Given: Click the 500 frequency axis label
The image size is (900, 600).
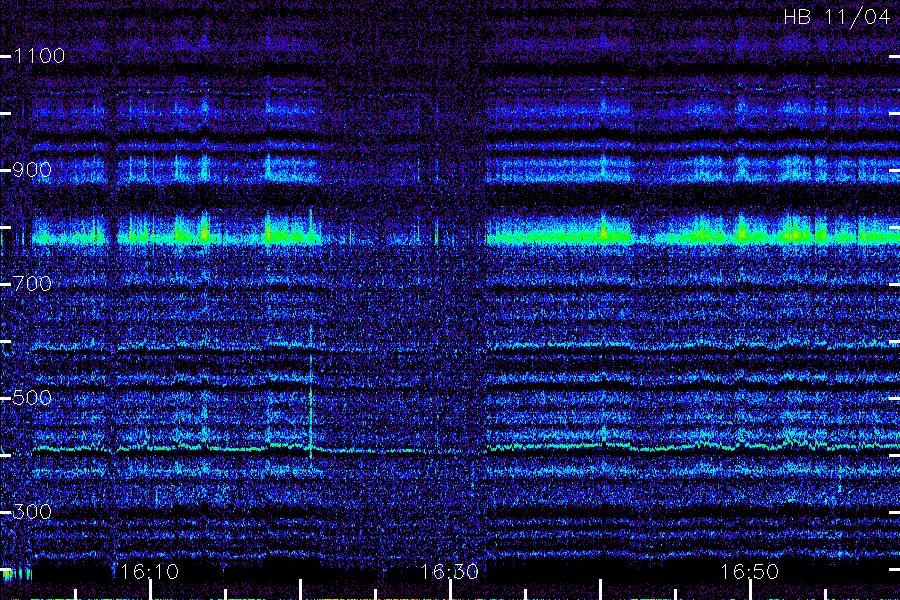Looking at the screenshot, I should point(32,397).
